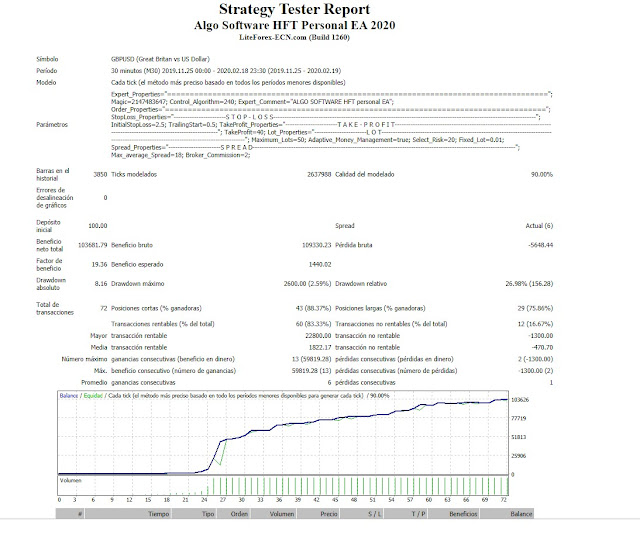Click the Orden column header

[234, 514]
